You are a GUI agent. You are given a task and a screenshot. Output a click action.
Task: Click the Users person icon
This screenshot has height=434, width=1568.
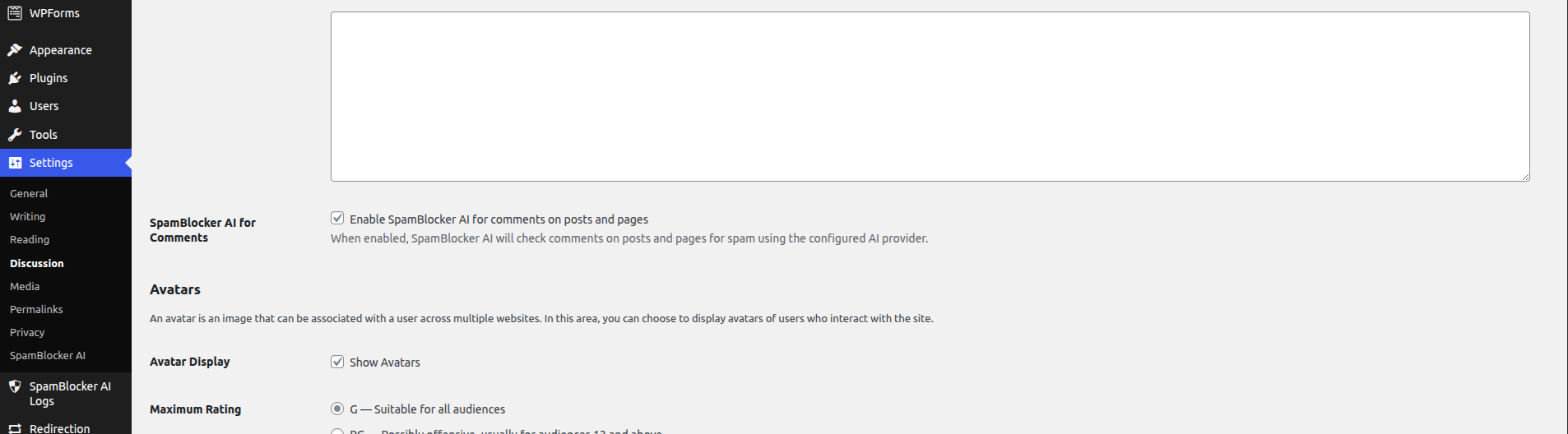click(x=15, y=106)
